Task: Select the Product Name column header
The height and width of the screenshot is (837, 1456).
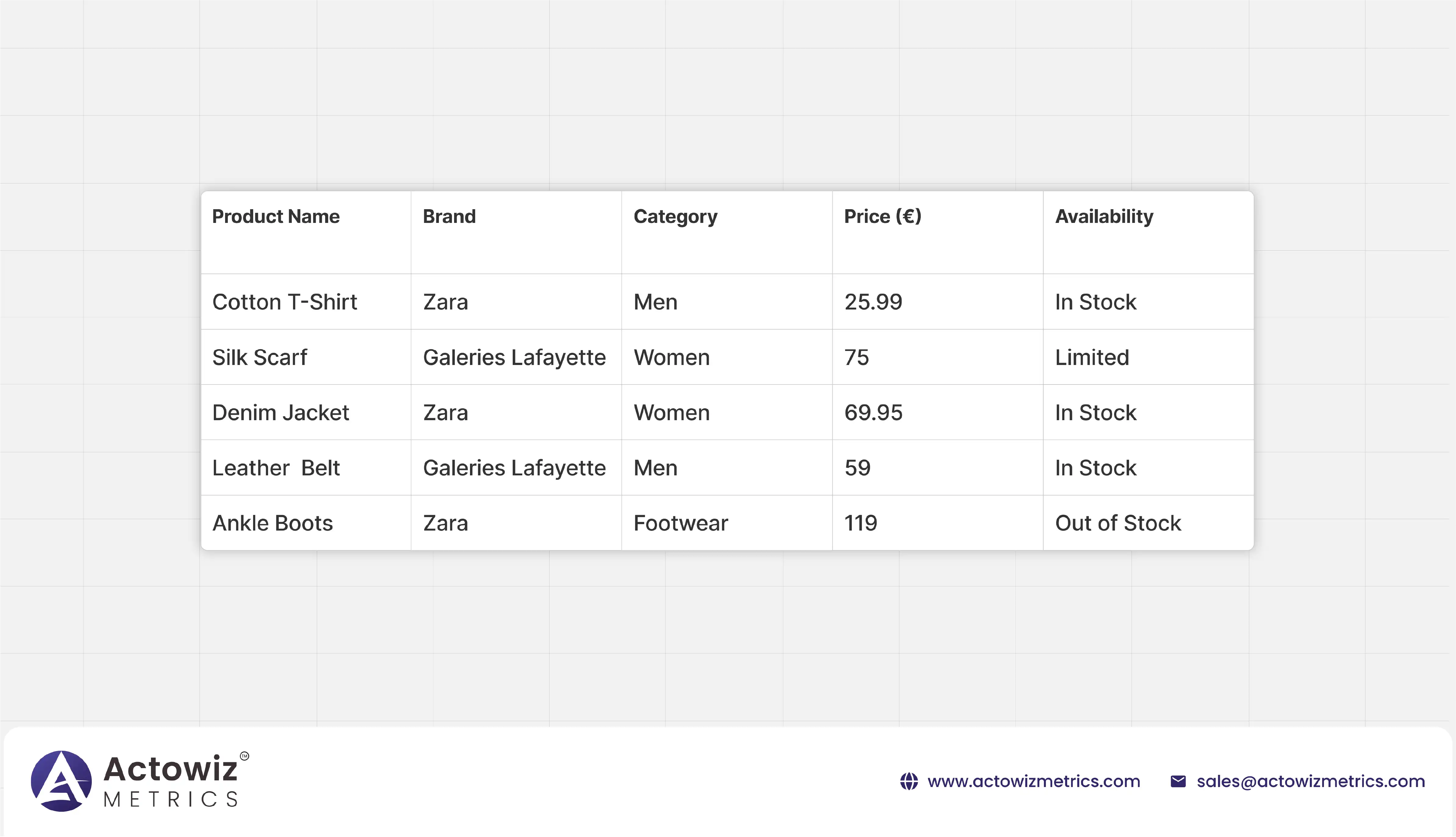Action: tap(276, 217)
